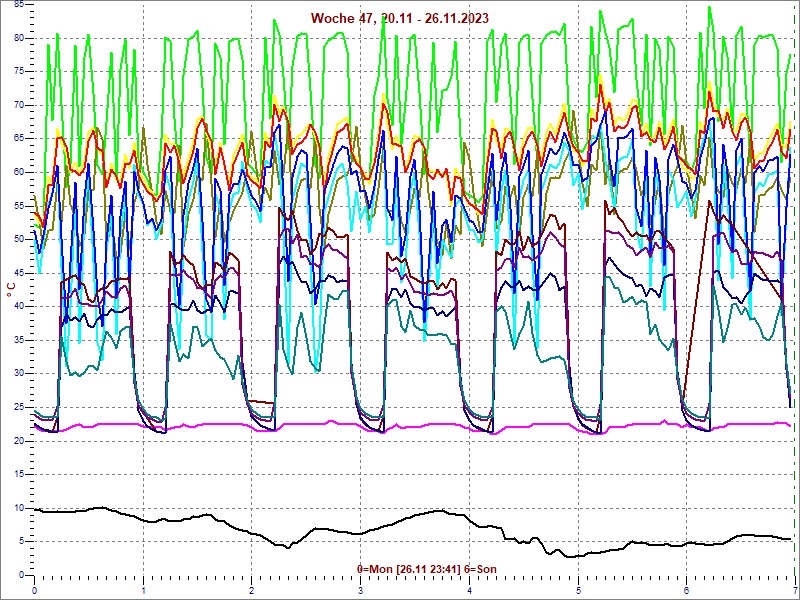
Task: Select day 1 tick on the x-axis
Action: pos(143,589)
